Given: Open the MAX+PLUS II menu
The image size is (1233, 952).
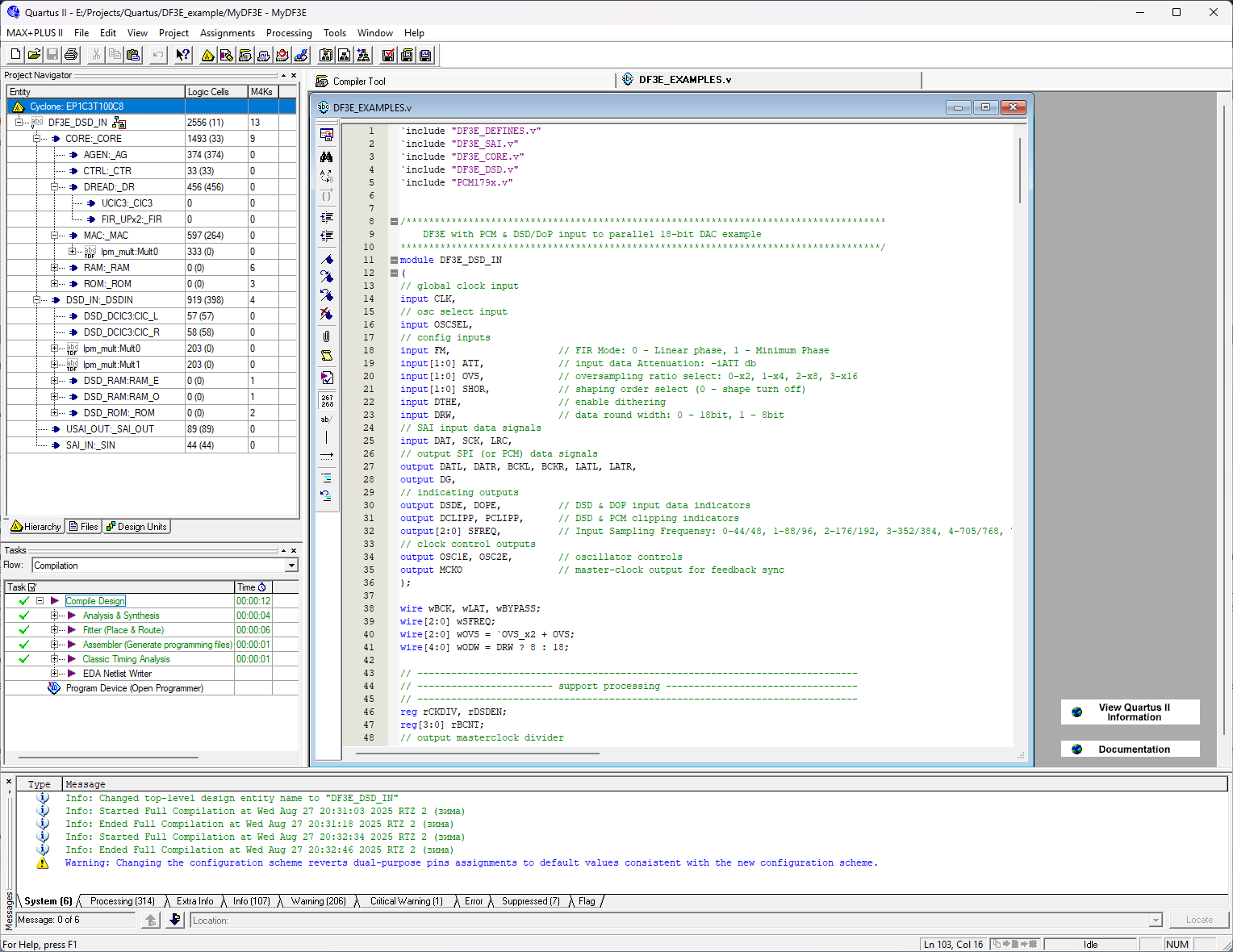Looking at the screenshot, I should (x=35, y=33).
